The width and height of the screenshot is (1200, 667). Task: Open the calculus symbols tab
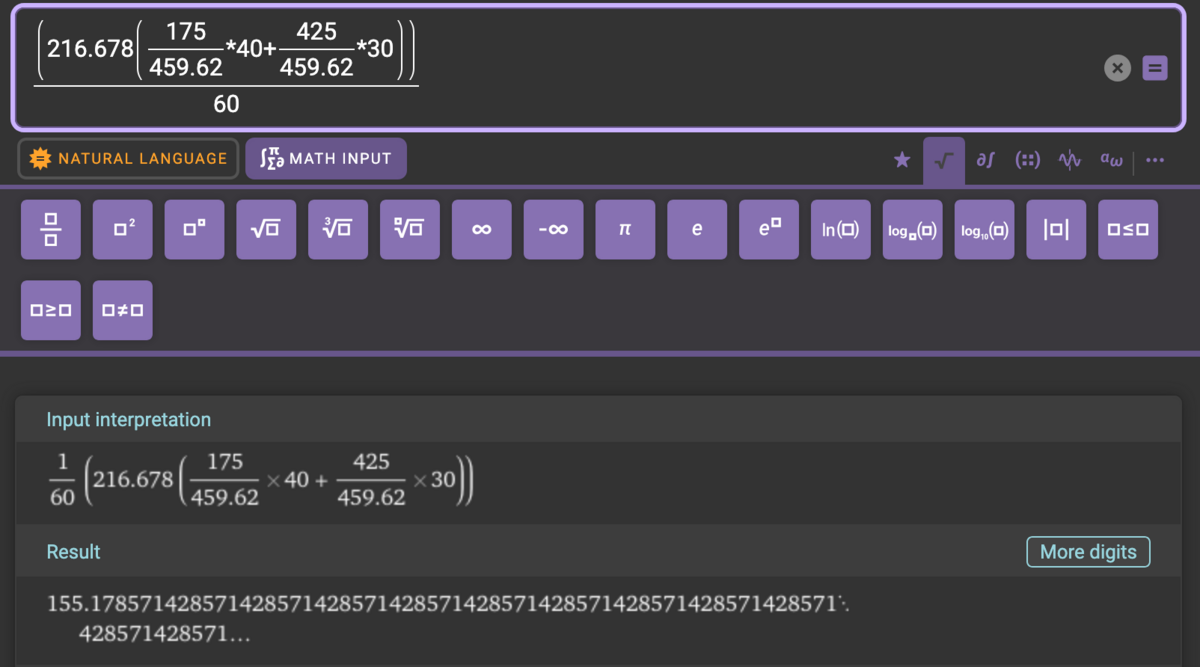point(985,160)
